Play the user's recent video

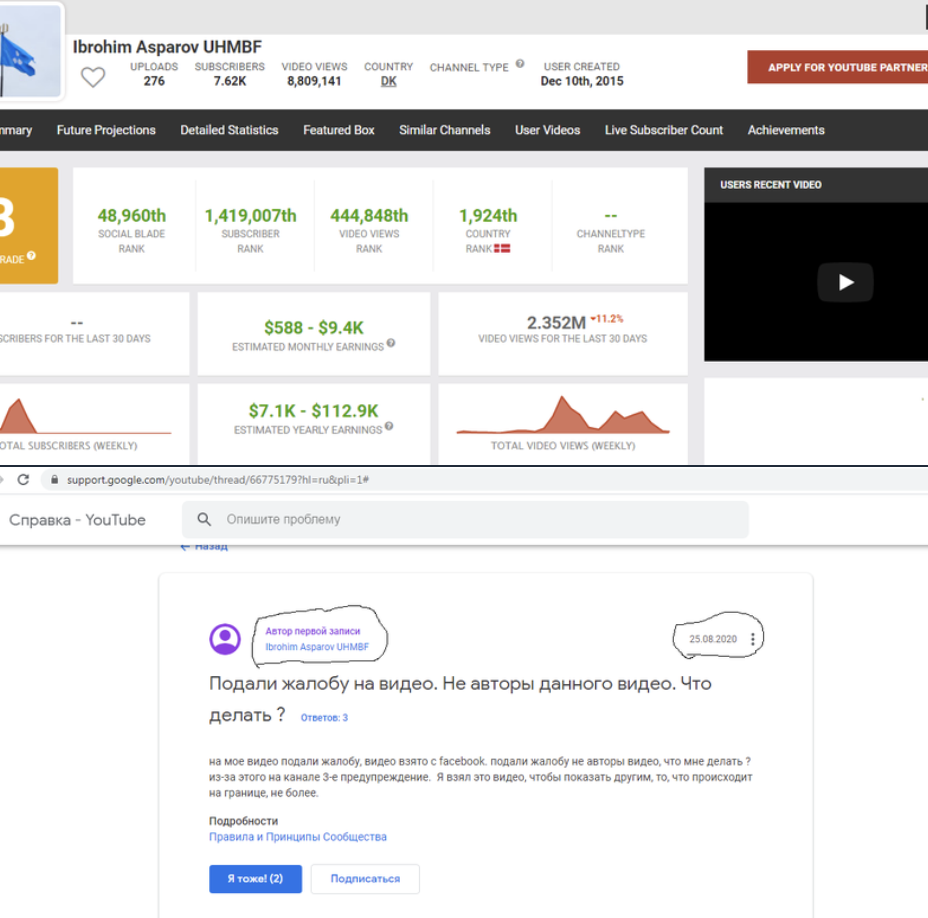click(845, 282)
